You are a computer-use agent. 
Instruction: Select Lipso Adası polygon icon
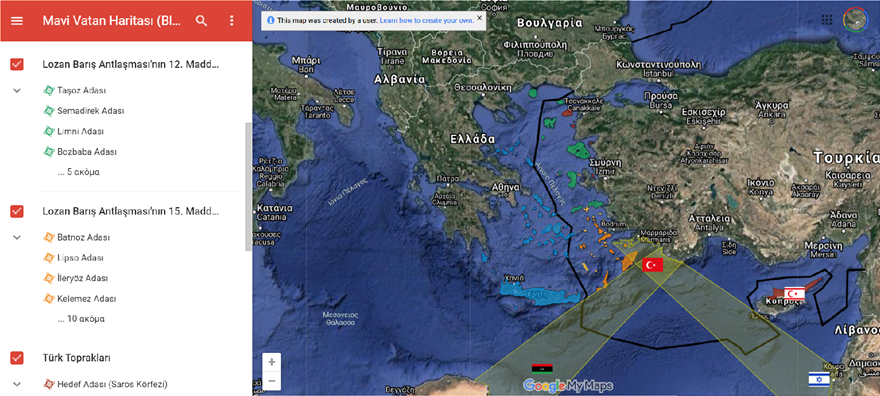click(49, 258)
